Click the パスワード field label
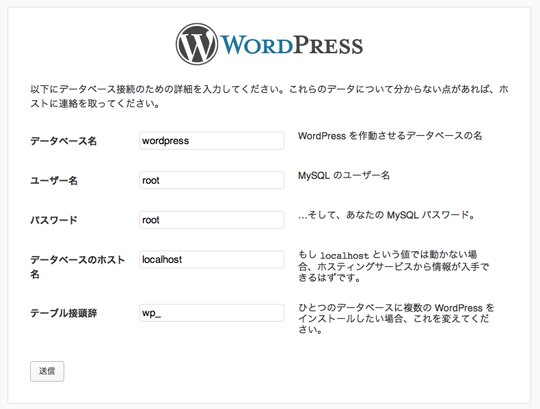Image resolution: width=540 pixels, height=409 pixels. click(x=54, y=220)
